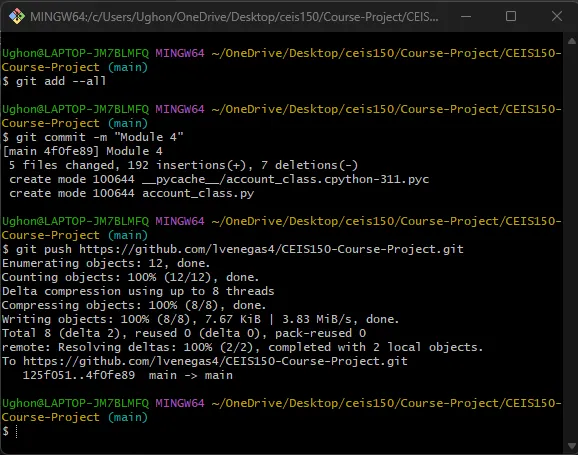
Task: Click 'Writing objects' 7.67 KiB line
Action: (201, 319)
